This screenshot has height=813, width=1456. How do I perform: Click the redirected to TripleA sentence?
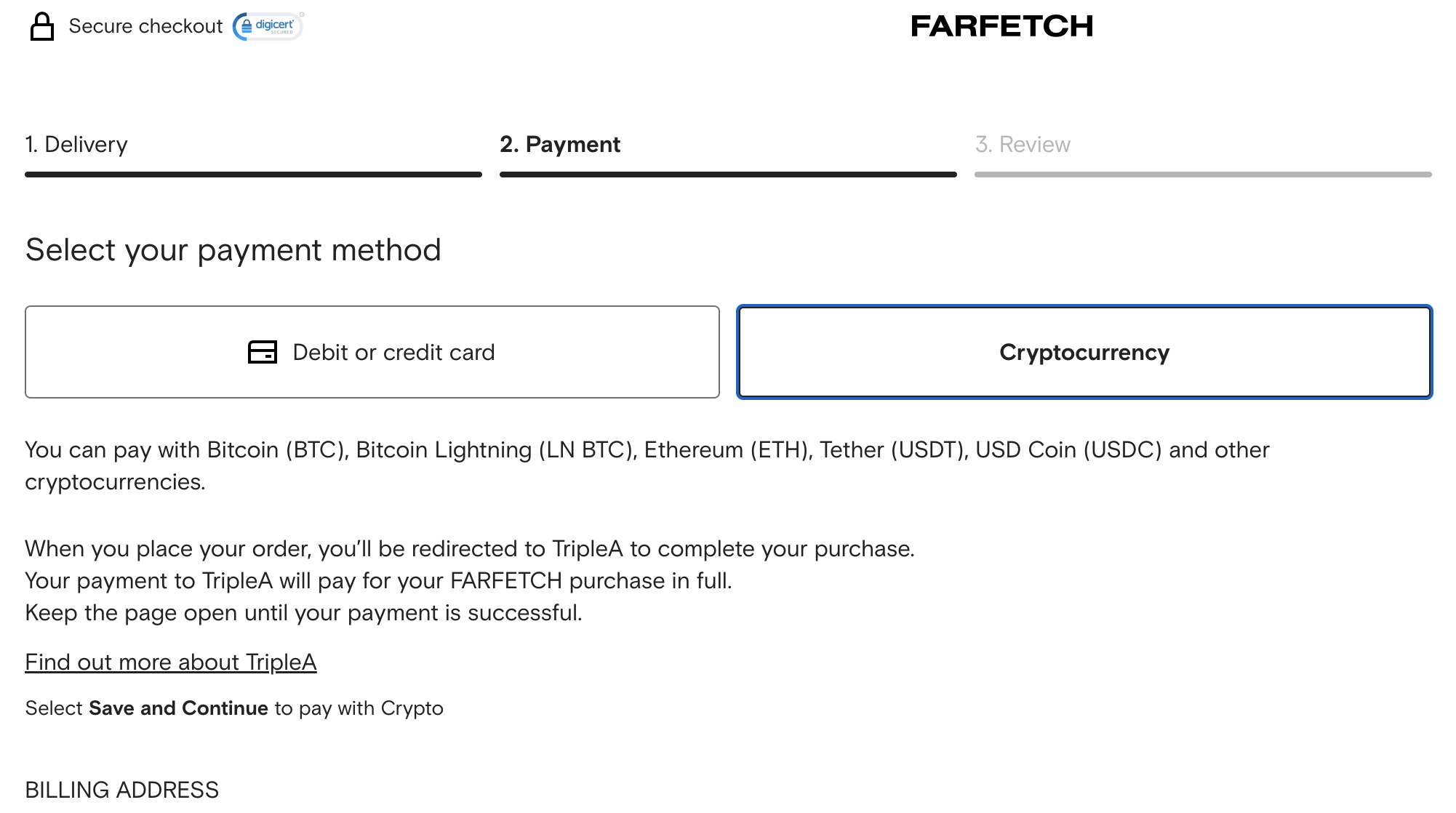click(470, 549)
